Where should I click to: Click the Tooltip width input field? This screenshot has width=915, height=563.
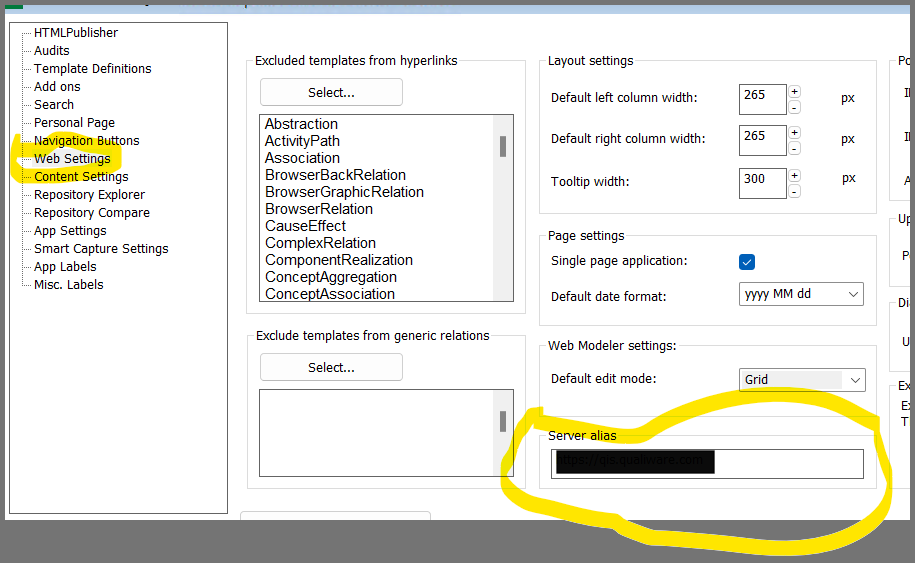tap(762, 182)
